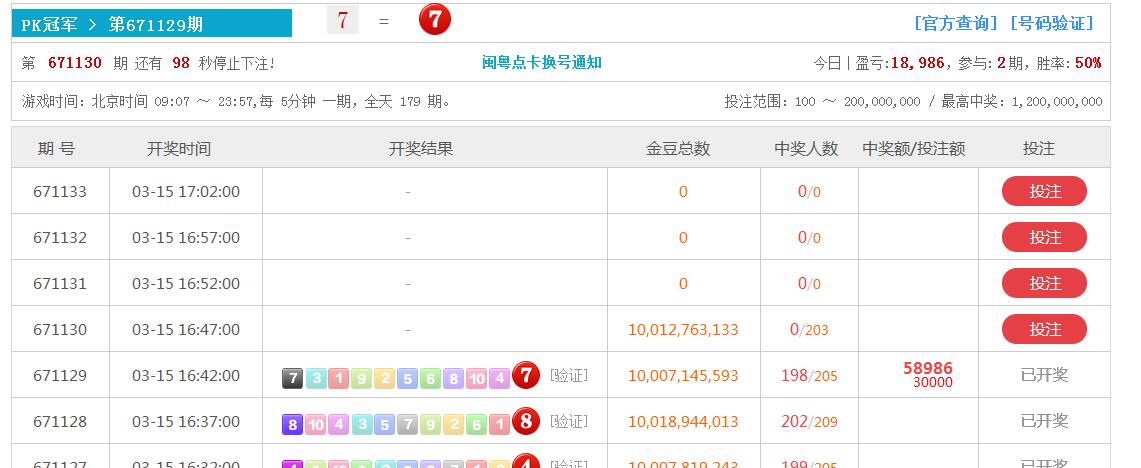Click the first number square in row 671129
The image size is (1141, 468).
coord(292,378)
